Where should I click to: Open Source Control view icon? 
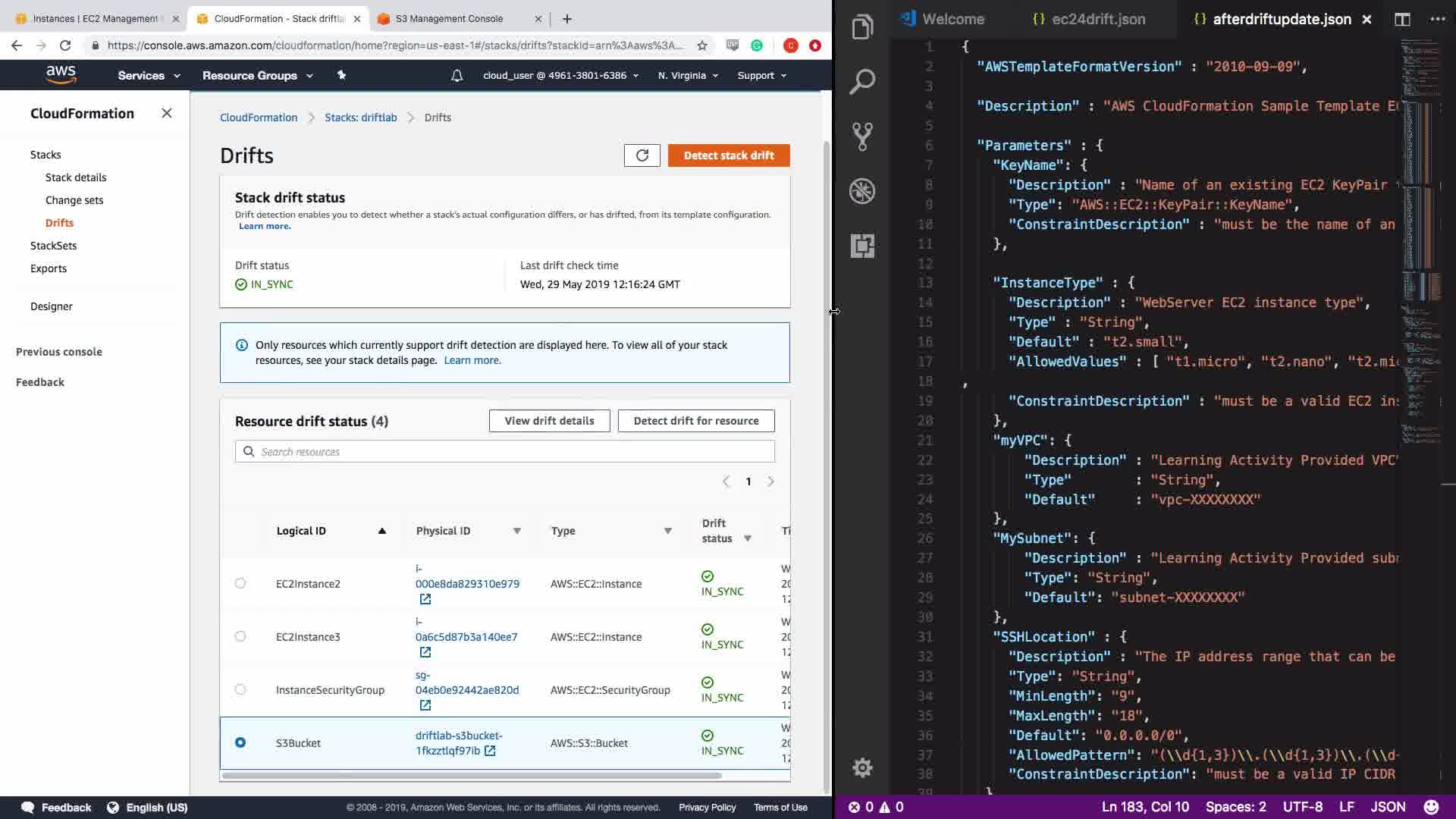pyautogui.click(x=862, y=136)
